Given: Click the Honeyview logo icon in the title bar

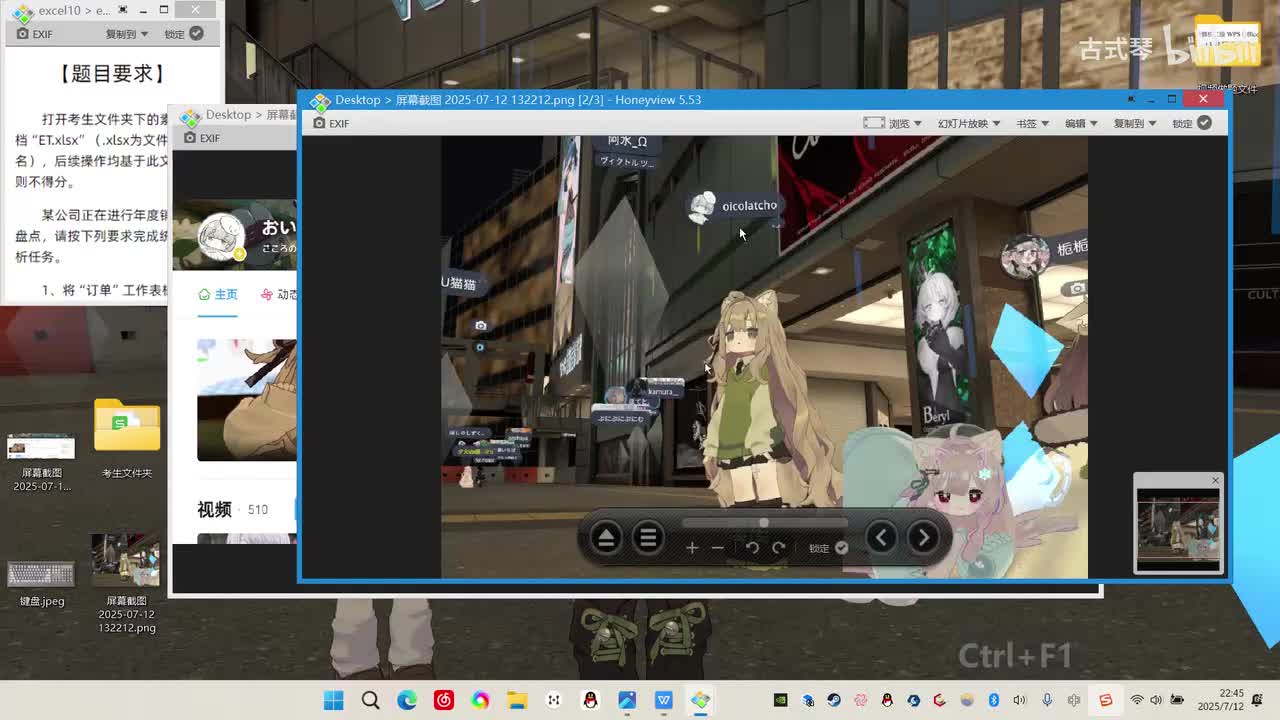Looking at the screenshot, I should tap(320, 100).
